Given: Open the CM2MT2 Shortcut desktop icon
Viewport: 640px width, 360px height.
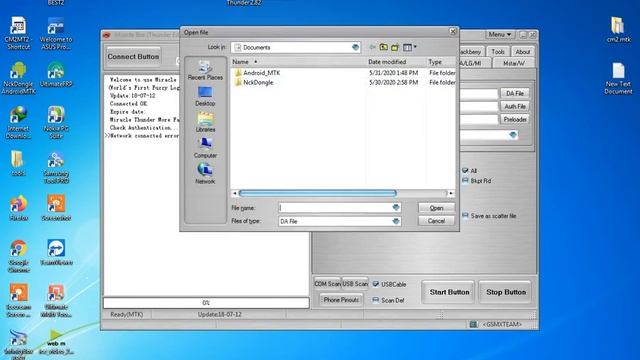Looking at the screenshot, I should [18, 33].
